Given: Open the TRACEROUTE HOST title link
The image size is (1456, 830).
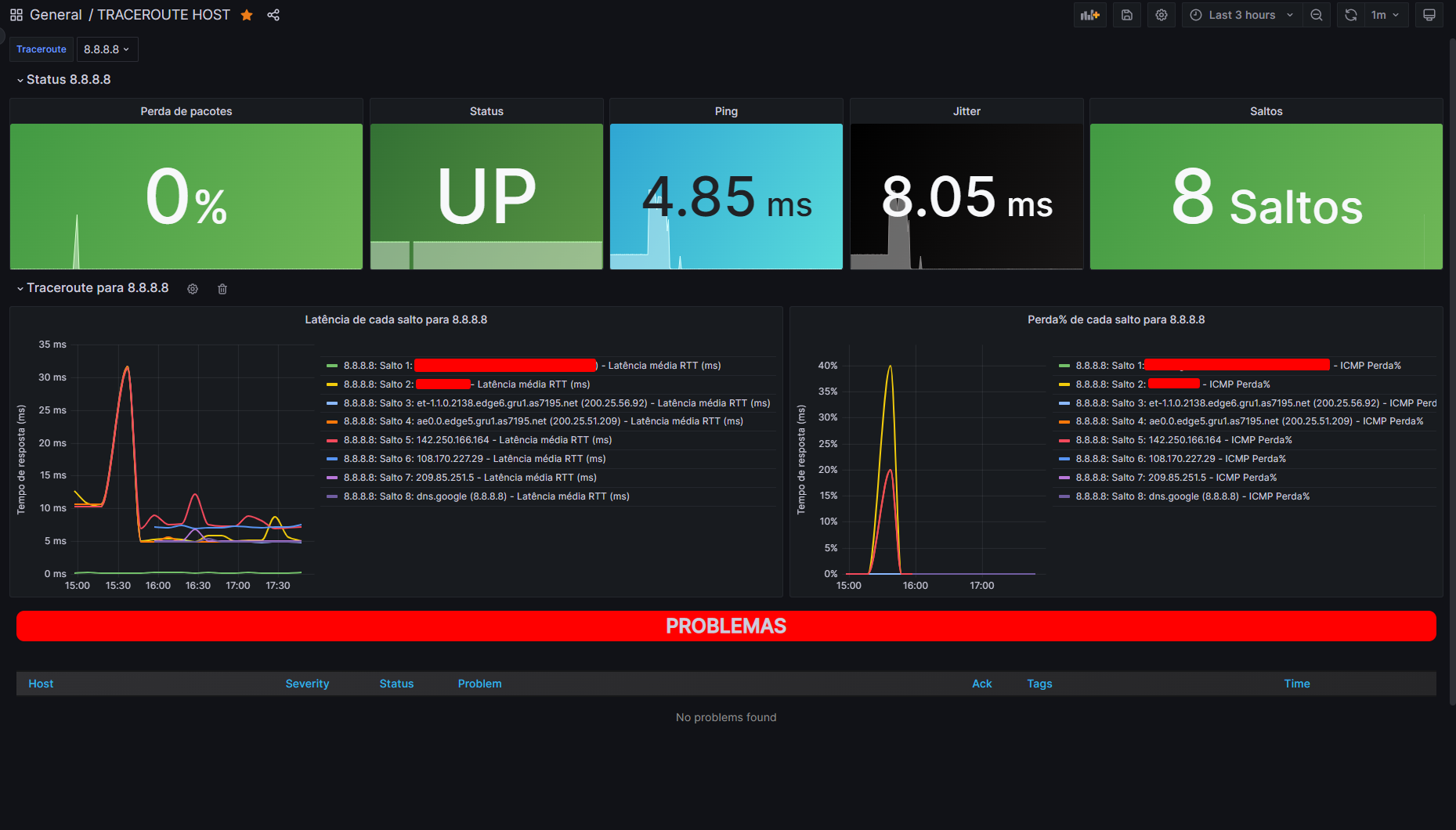Looking at the screenshot, I should click(x=164, y=15).
